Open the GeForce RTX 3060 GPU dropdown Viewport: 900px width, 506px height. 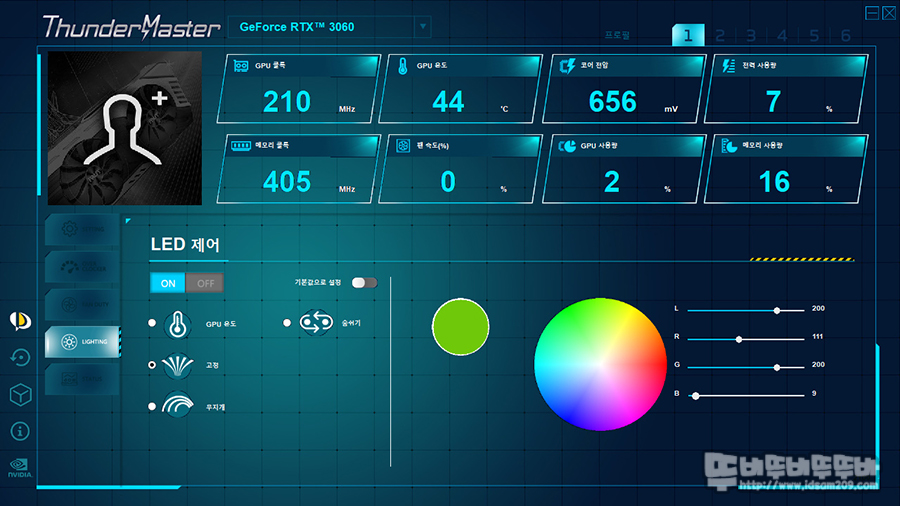(x=329, y=27)
